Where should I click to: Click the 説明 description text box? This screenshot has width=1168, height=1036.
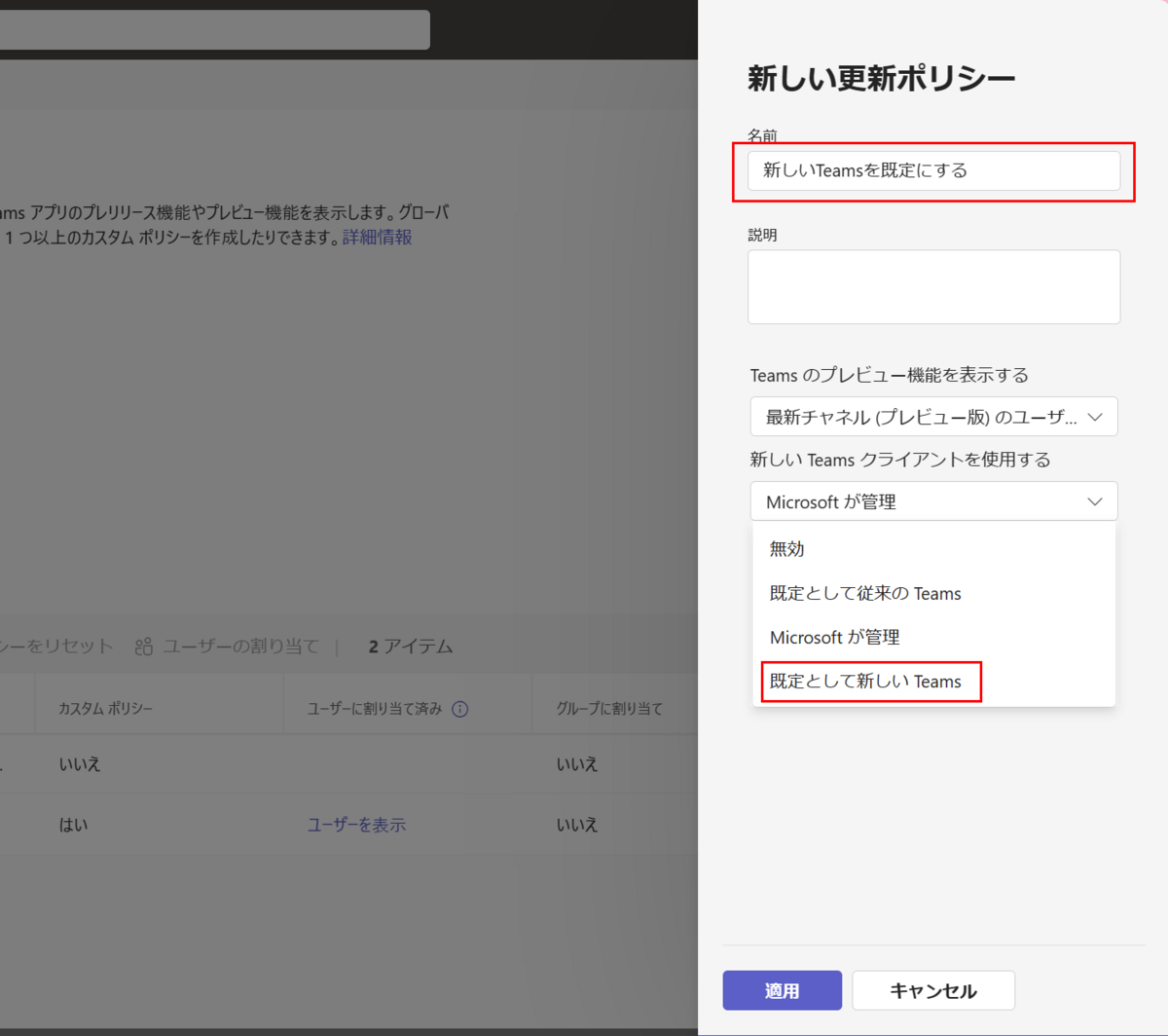coord(933,287)
